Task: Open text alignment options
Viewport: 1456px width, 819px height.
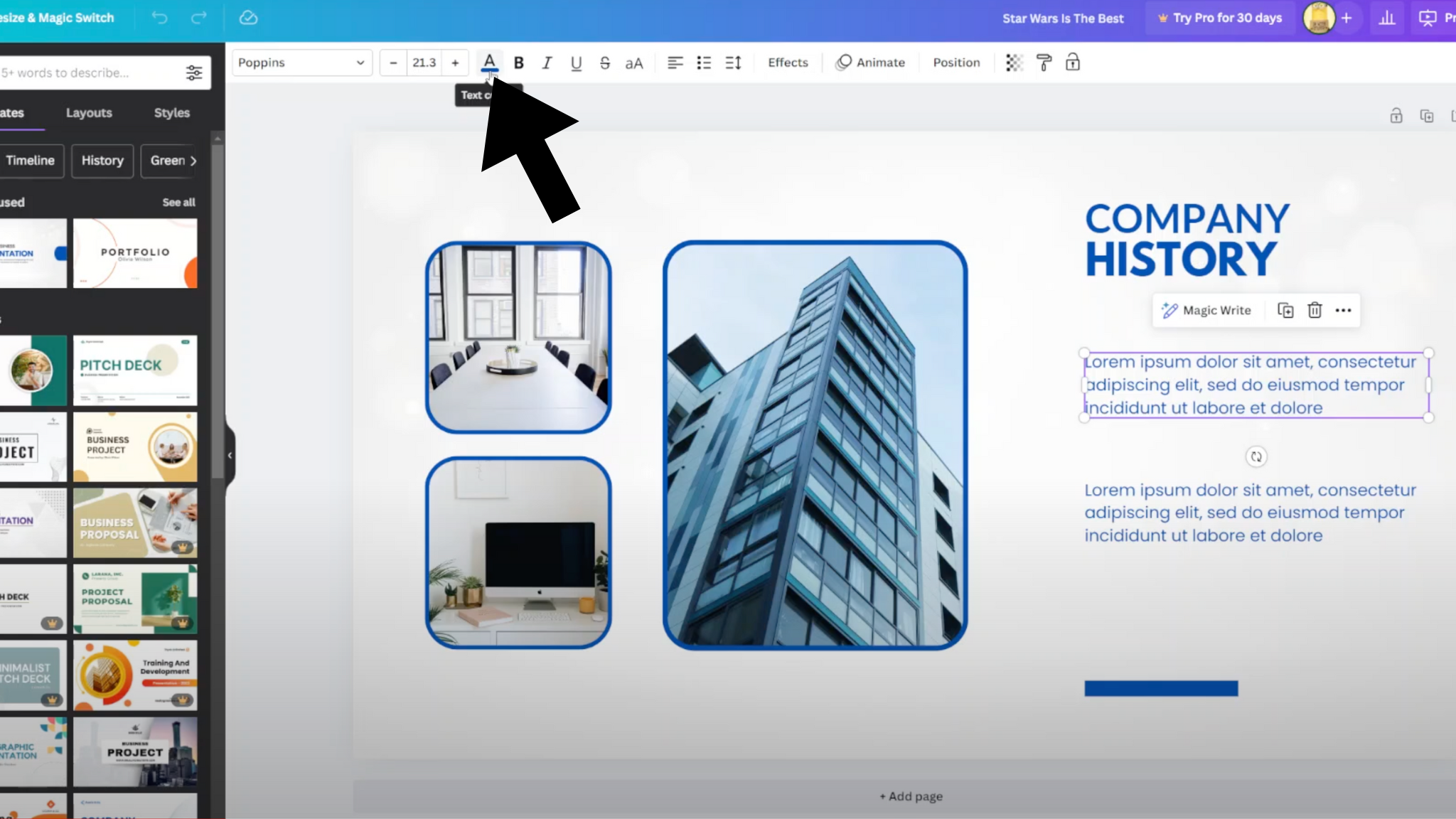Action: click(675, 63)
